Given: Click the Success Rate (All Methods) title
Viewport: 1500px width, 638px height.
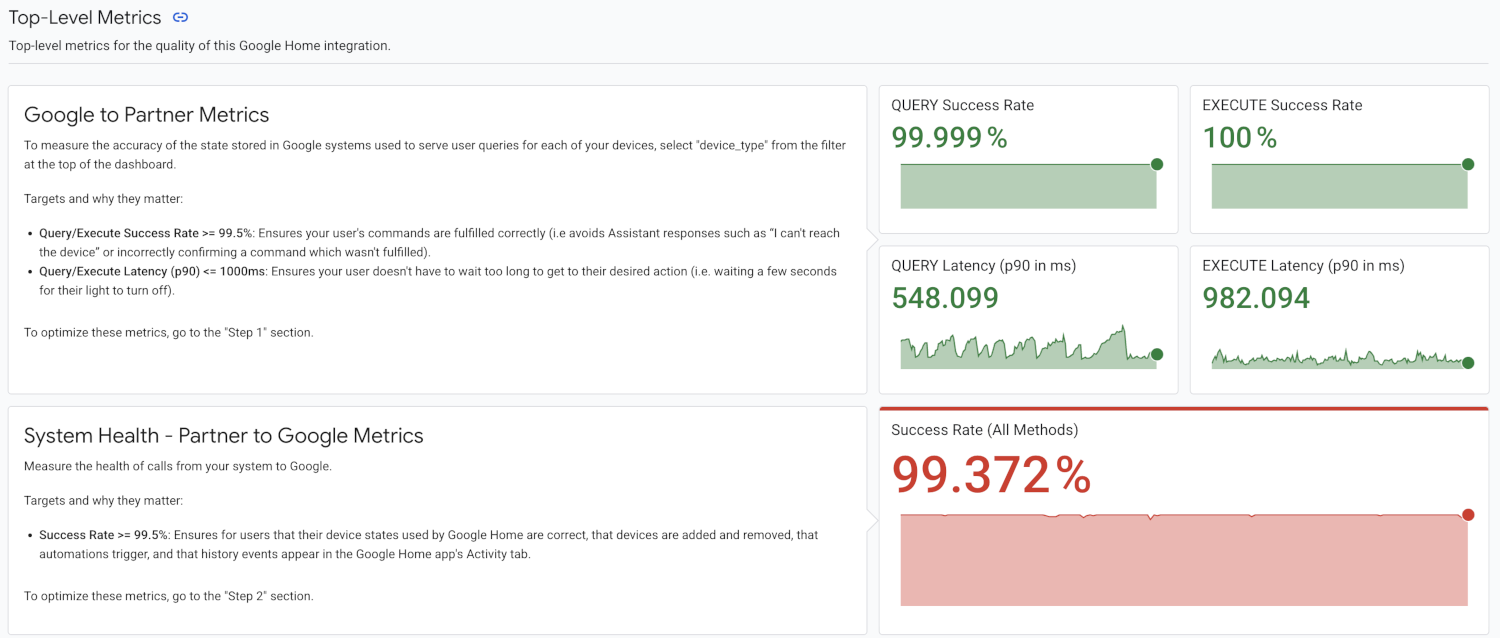Looking at the screenshot, I should [984, 430].
